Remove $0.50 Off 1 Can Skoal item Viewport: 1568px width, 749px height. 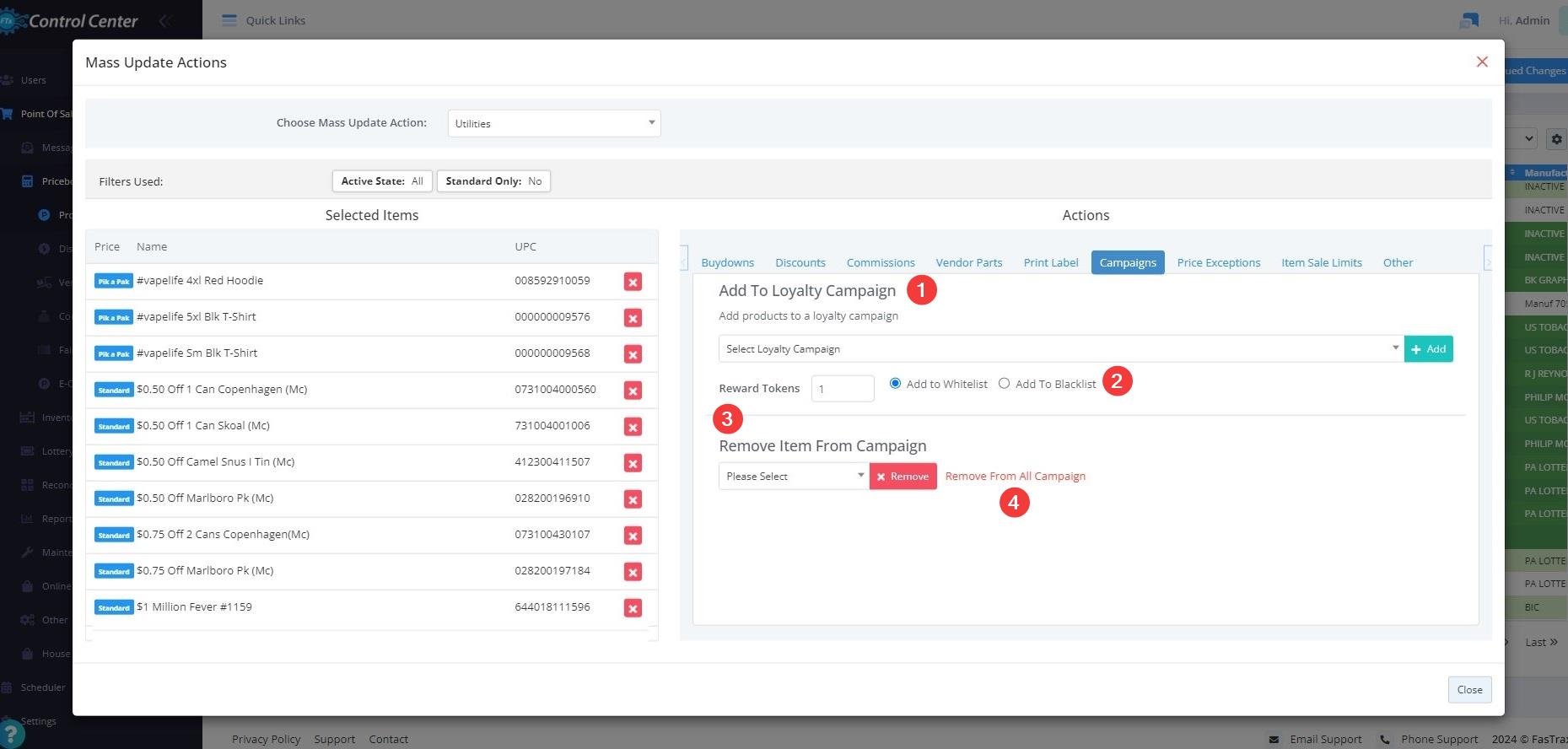(633, 427)
